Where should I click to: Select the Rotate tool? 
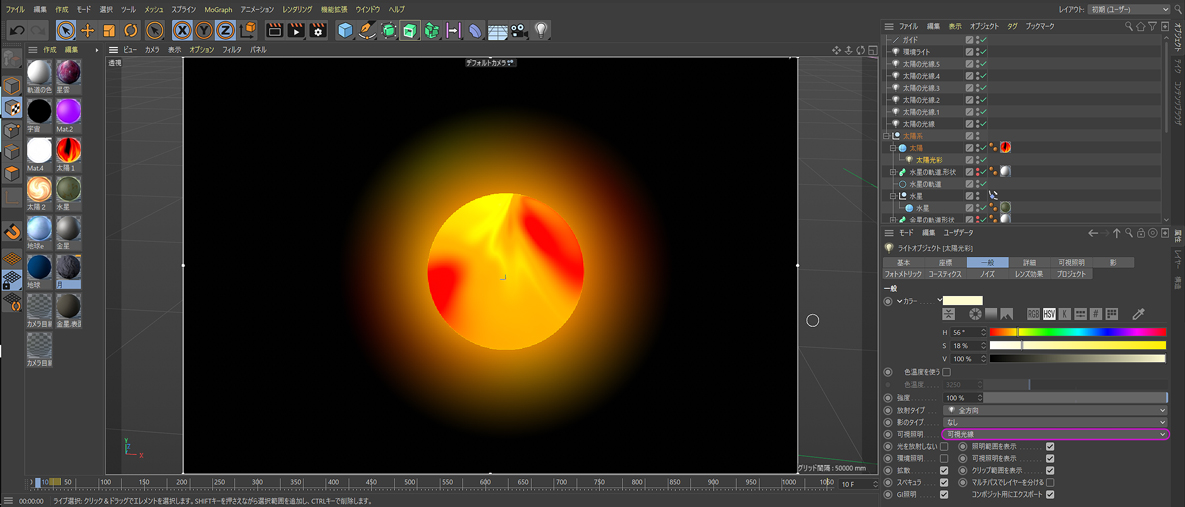click(131, 31)
